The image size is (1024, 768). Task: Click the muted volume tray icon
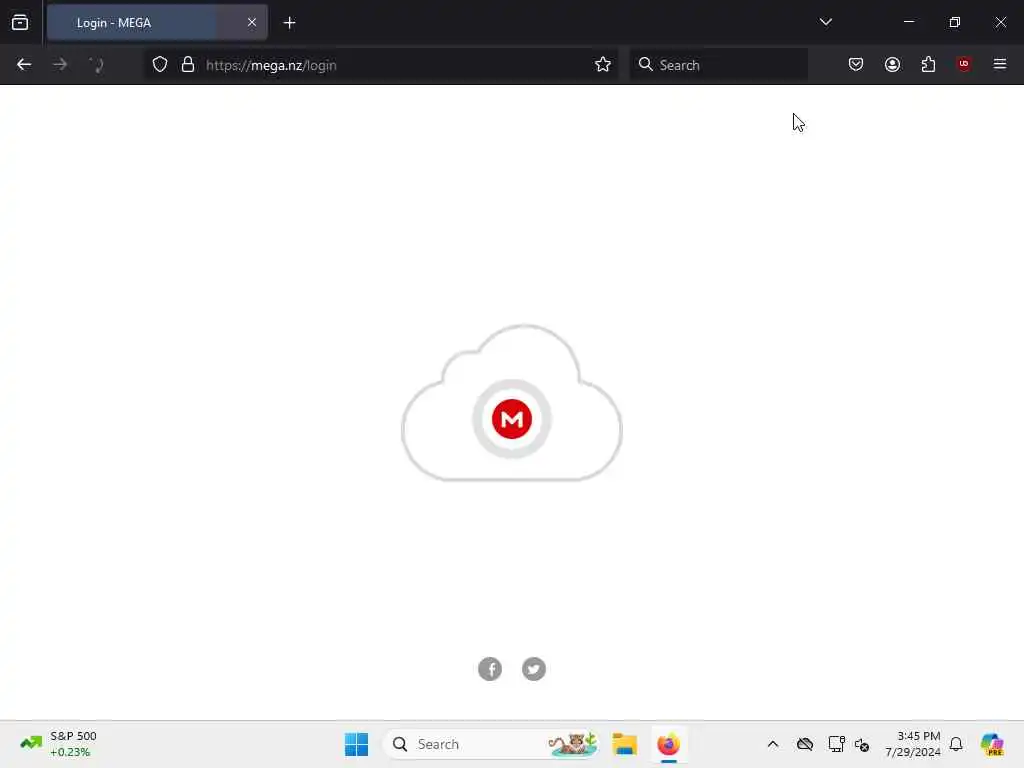click(862, 744)
